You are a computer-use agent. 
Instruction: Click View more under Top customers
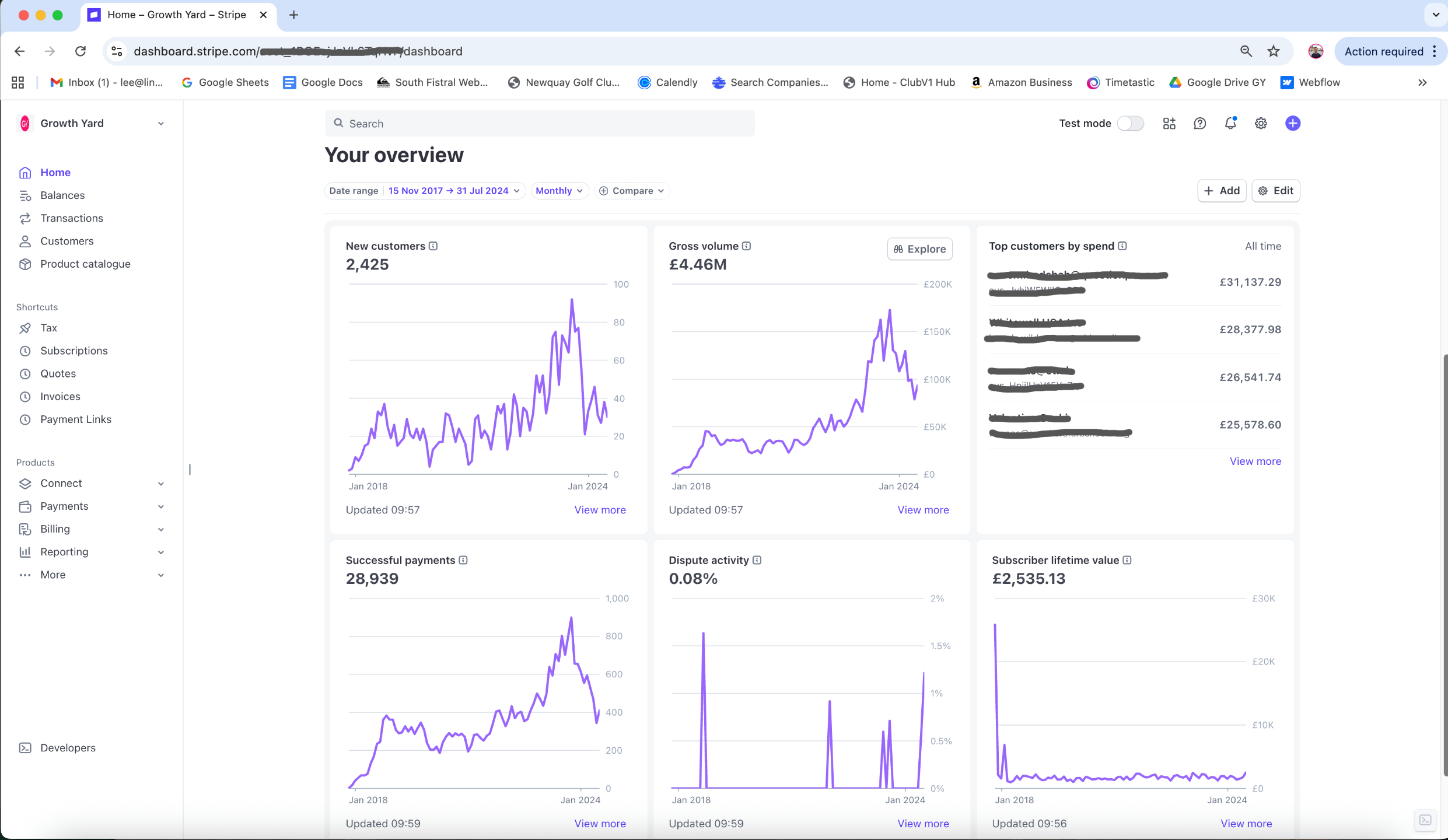tap(1255, 461)
